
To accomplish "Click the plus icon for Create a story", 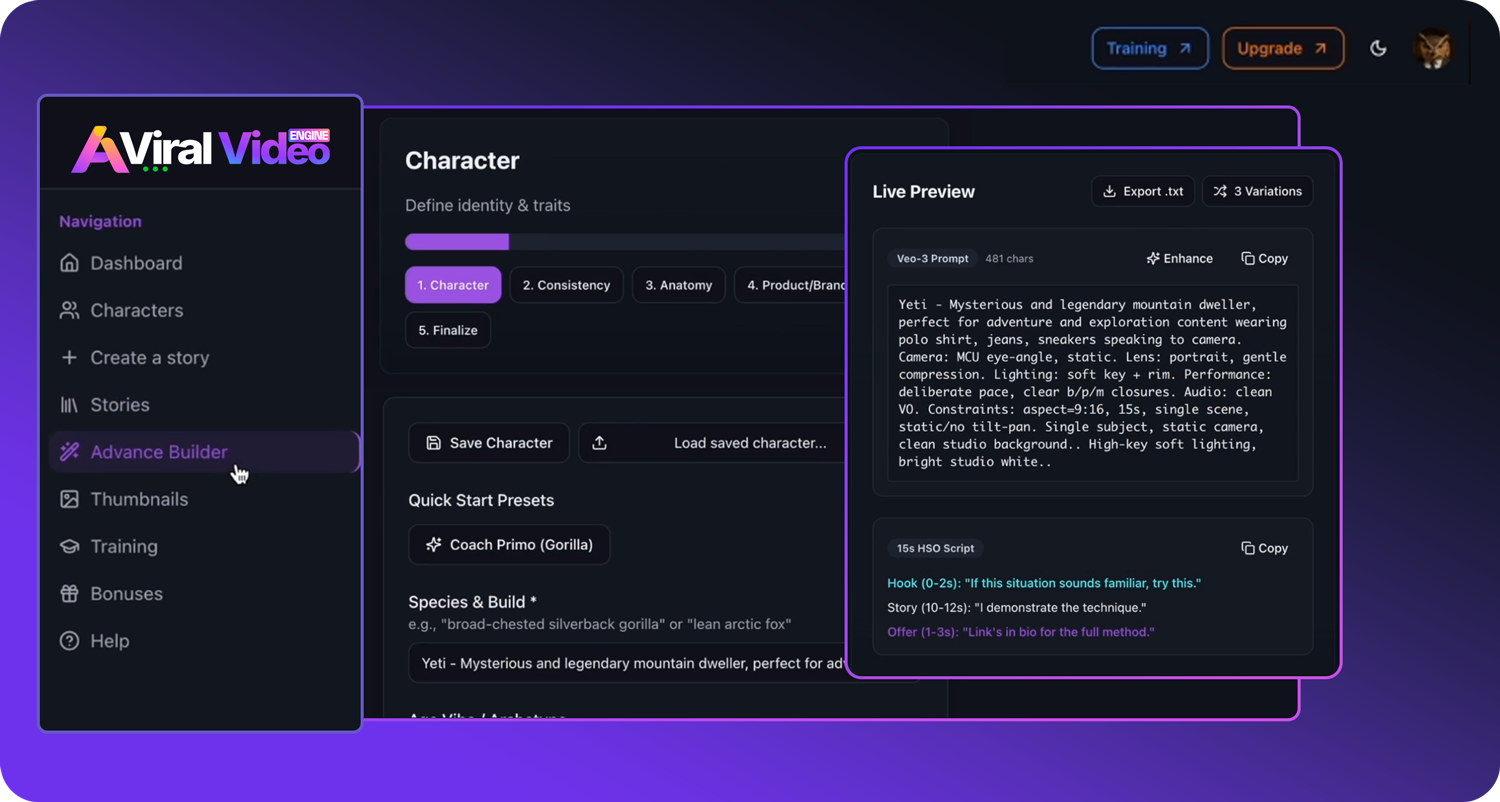I will point(69,357).
